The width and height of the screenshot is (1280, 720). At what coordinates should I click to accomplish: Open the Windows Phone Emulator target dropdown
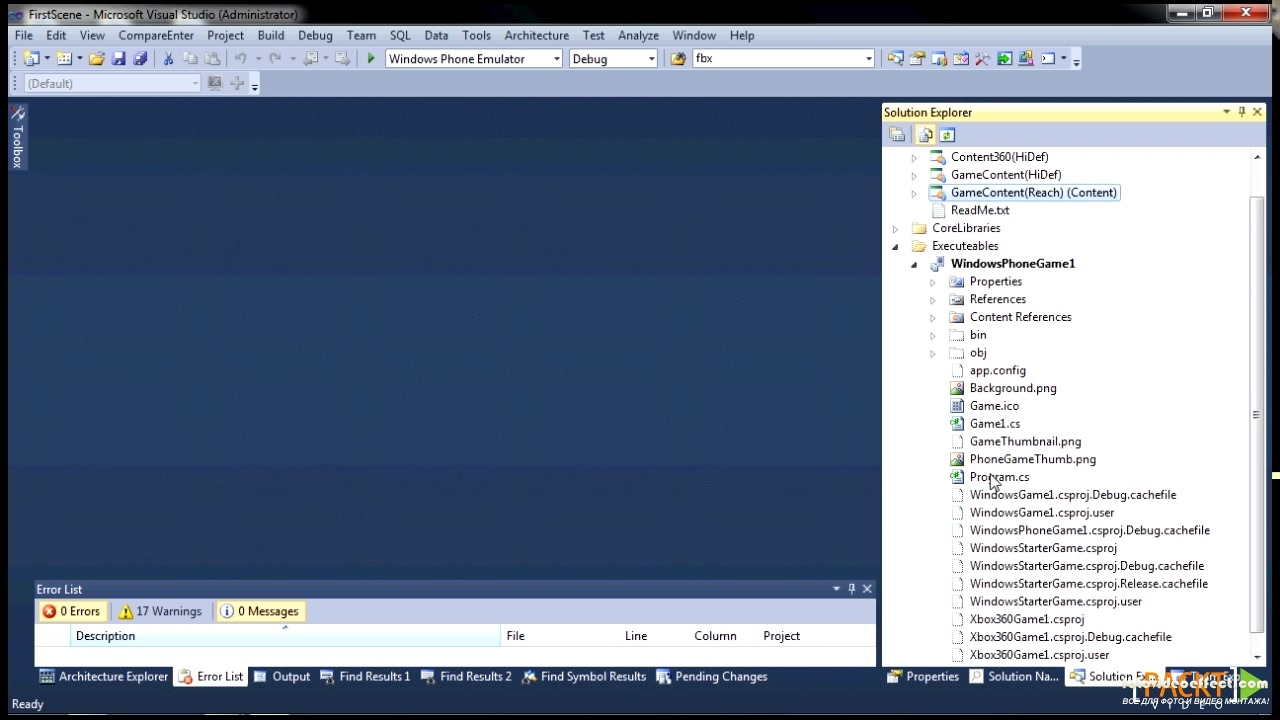click(x=557, y=59)
